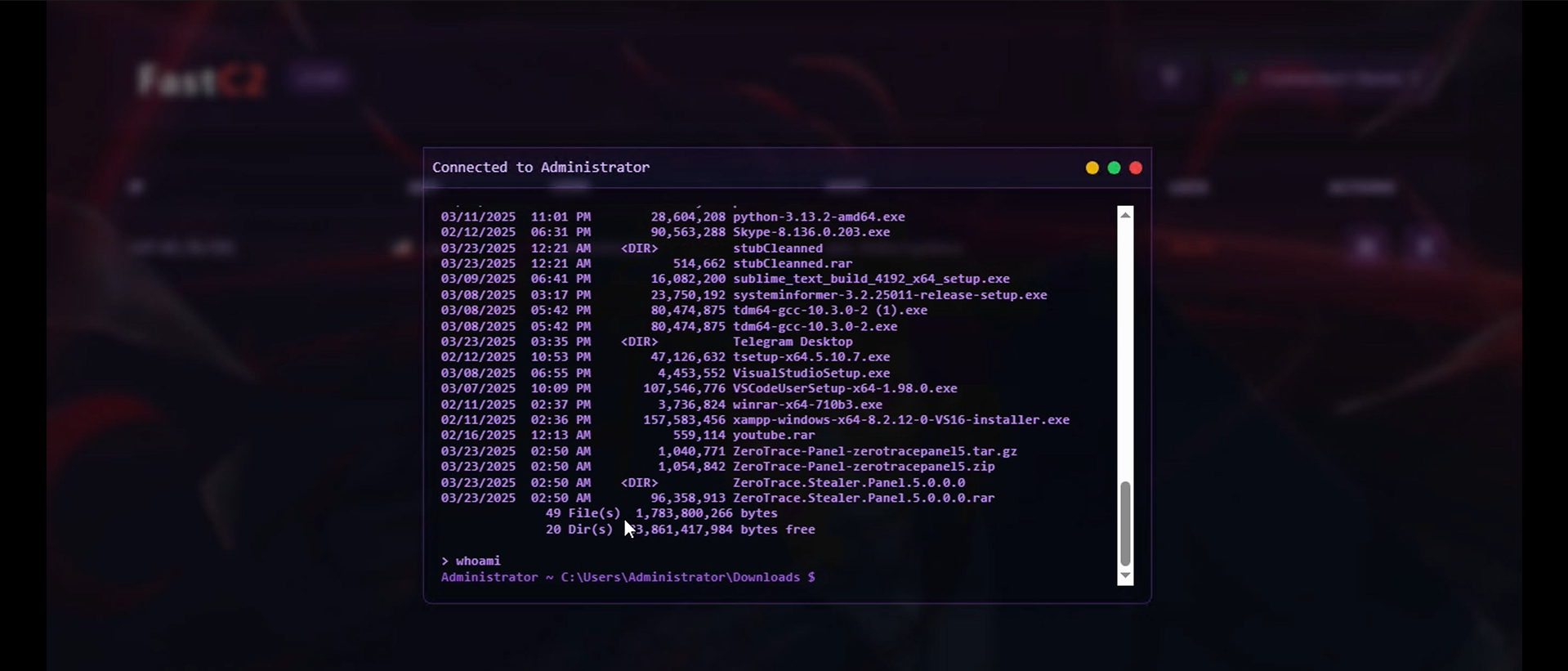
Task: Click the '49 File(s)' summary line
Action: tap(661, 513)
